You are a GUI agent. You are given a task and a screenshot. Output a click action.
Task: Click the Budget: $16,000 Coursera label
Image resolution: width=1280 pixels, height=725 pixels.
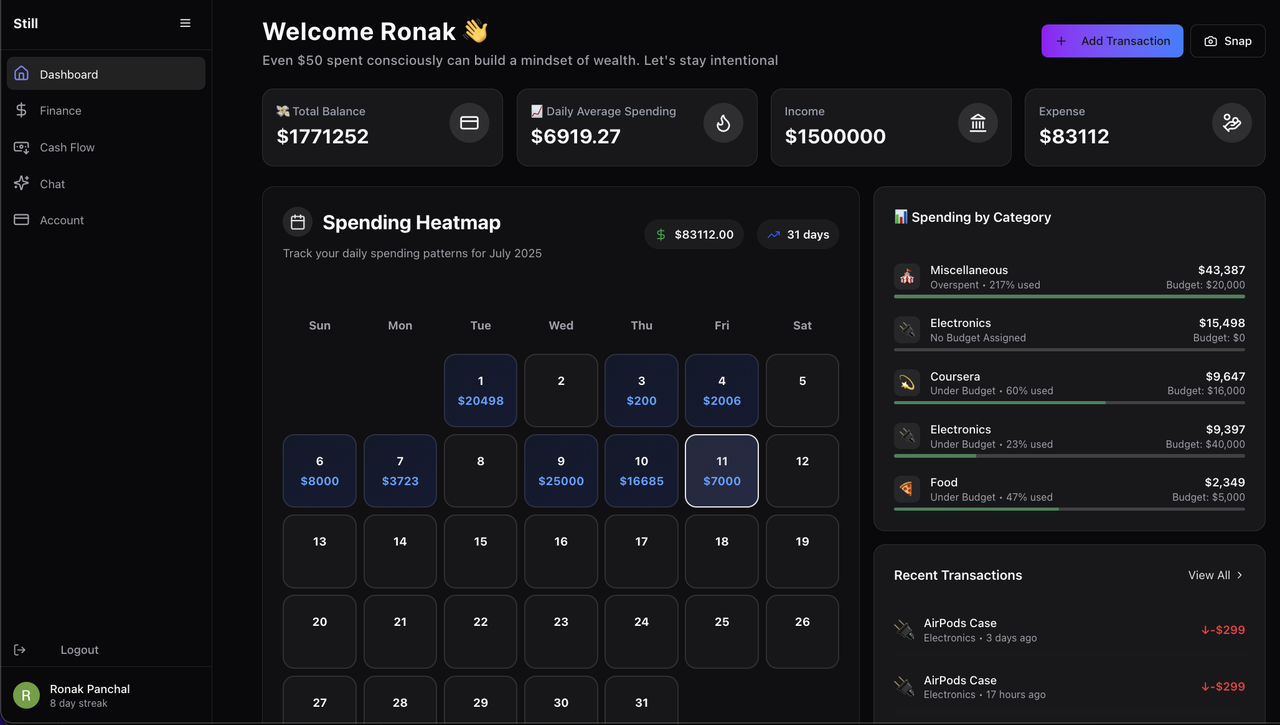tap(1206, 391)
